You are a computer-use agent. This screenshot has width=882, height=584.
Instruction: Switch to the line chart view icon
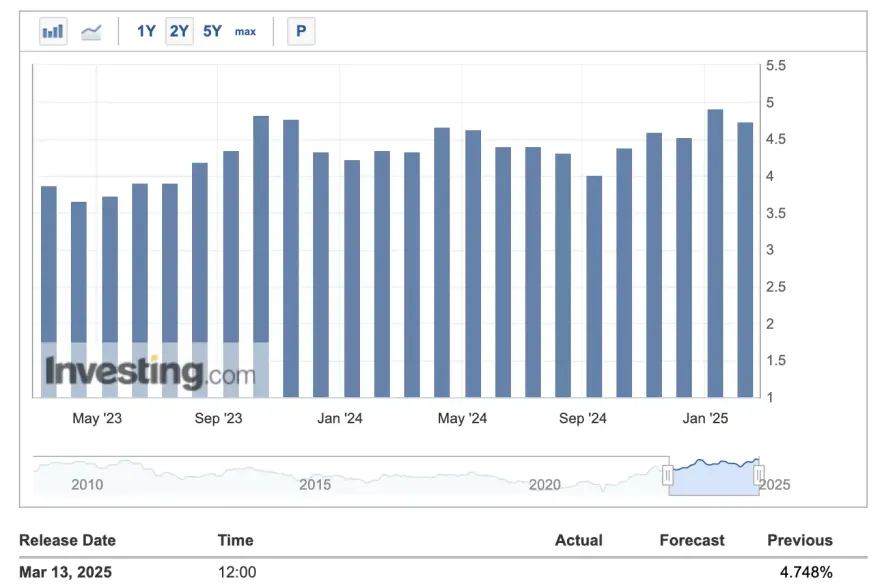[x=91, y=31]
